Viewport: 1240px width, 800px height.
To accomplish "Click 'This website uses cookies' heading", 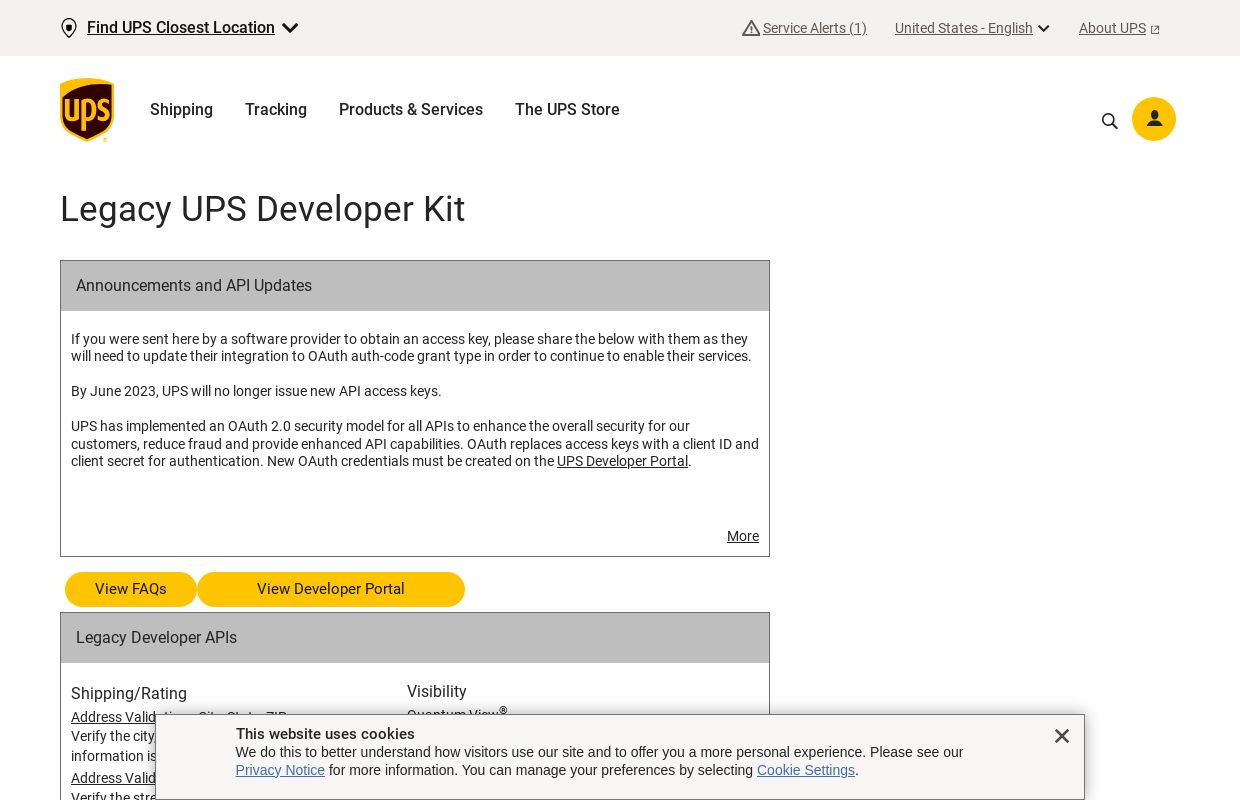I will coord(325,734).
